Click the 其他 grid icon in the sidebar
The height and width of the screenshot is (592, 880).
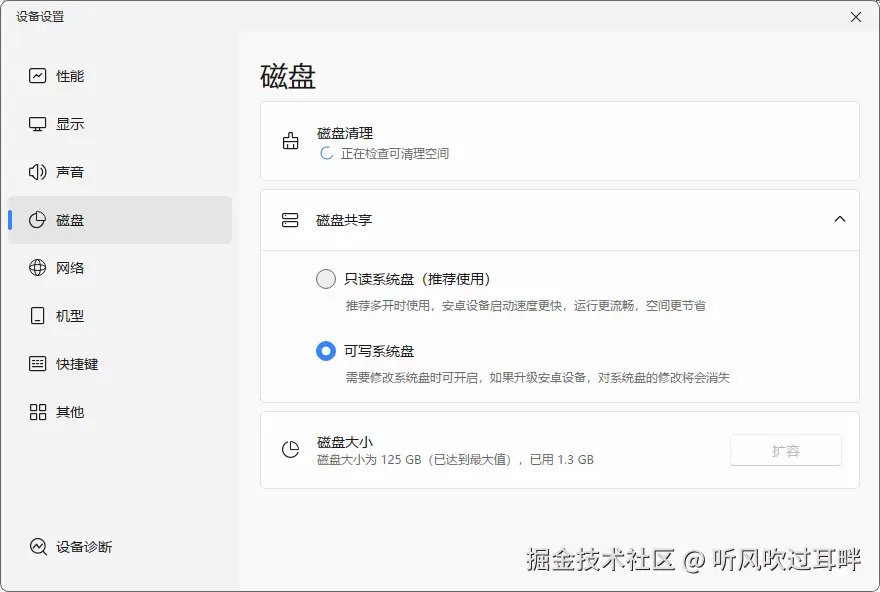tap(36, 411)
